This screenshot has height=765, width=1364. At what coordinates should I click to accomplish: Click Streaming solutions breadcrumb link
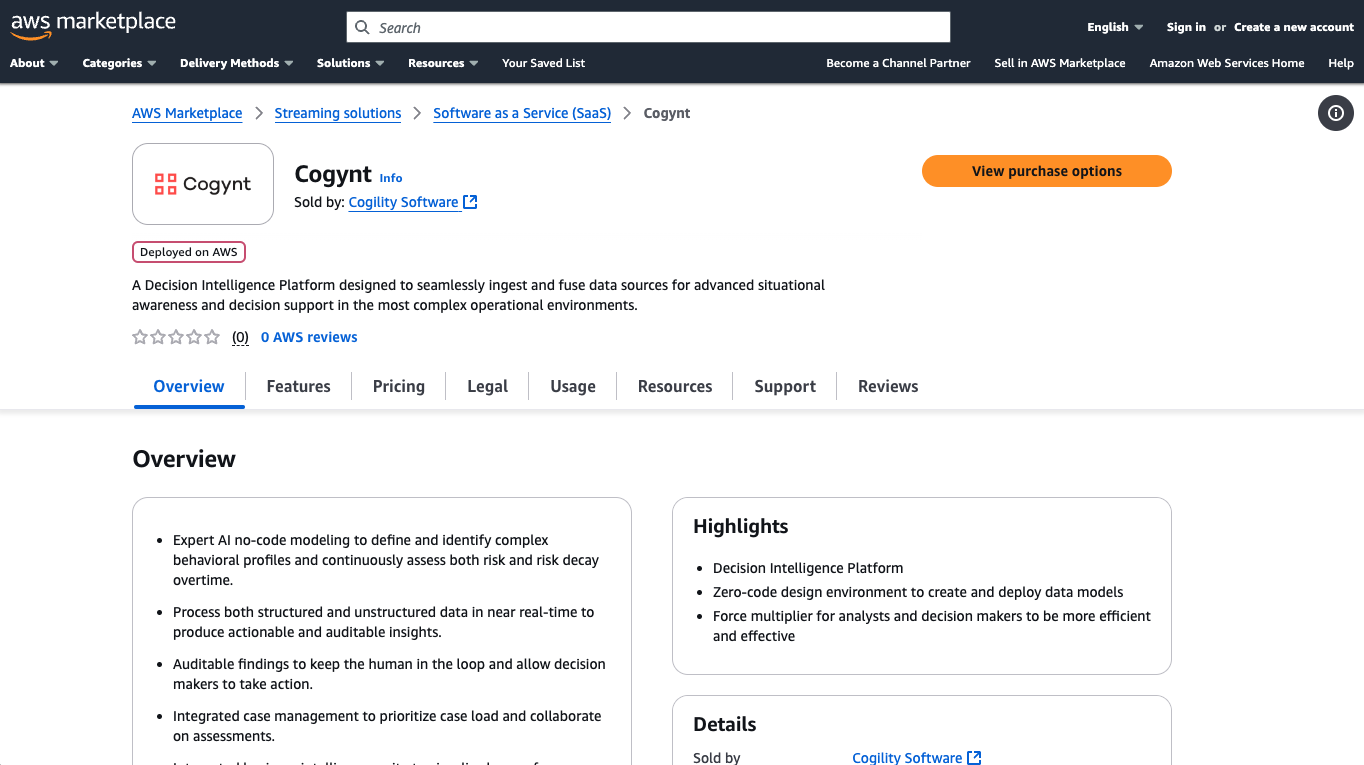click(x=338, y=113)
